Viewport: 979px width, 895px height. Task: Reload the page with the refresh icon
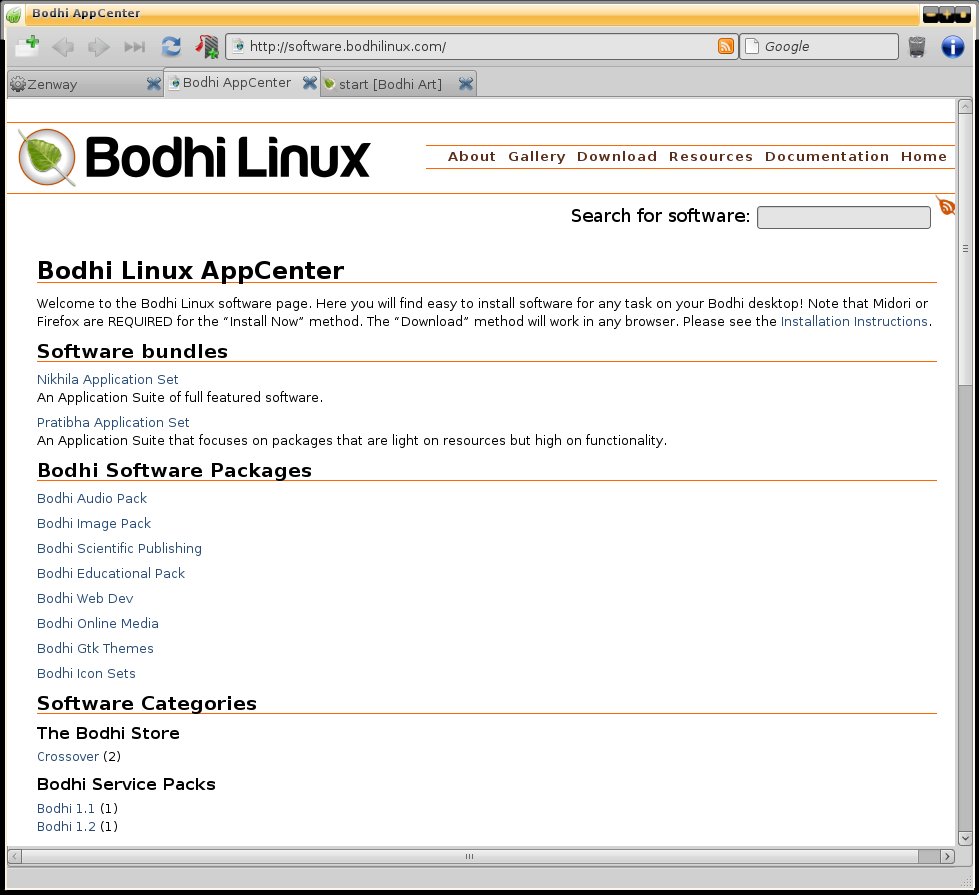coord(170,46)
